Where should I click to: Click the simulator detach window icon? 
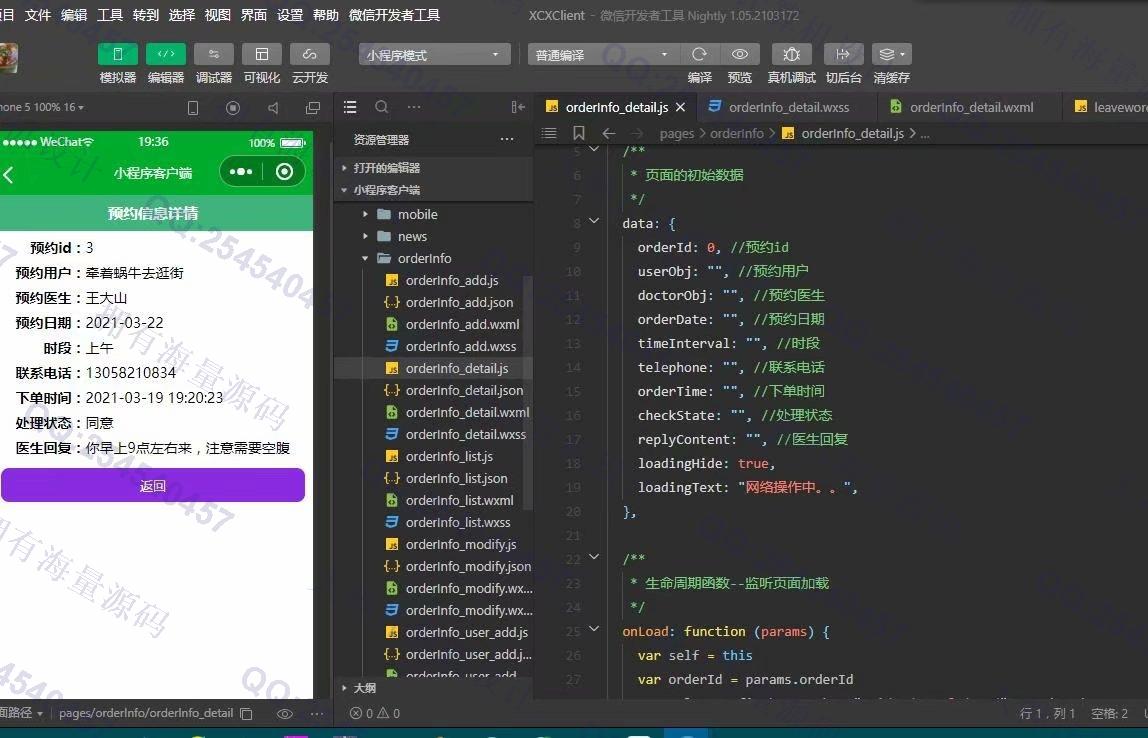point(313,108)
